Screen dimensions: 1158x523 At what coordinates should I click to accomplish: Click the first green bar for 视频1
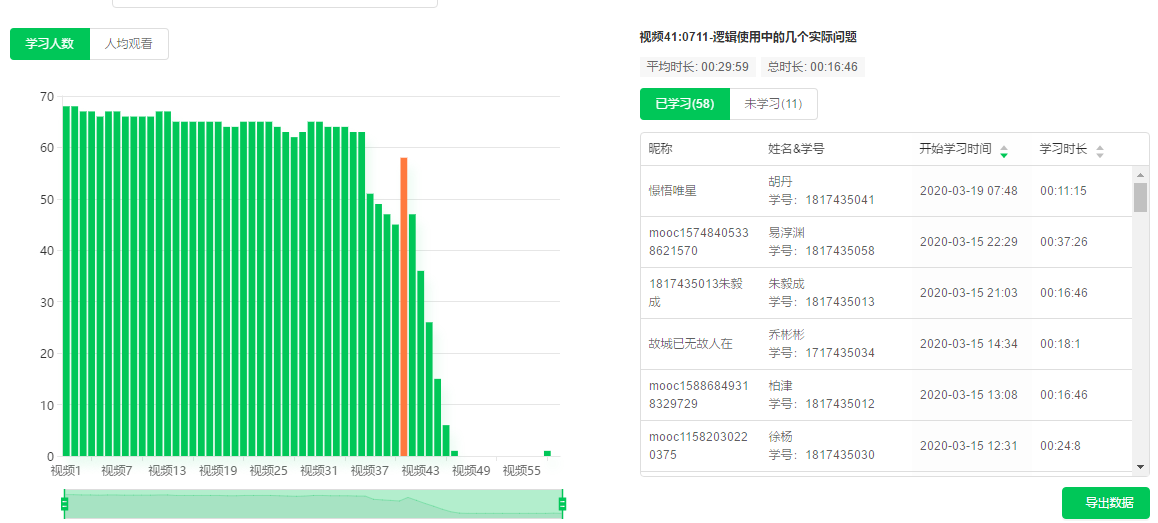tap(66, 280)
